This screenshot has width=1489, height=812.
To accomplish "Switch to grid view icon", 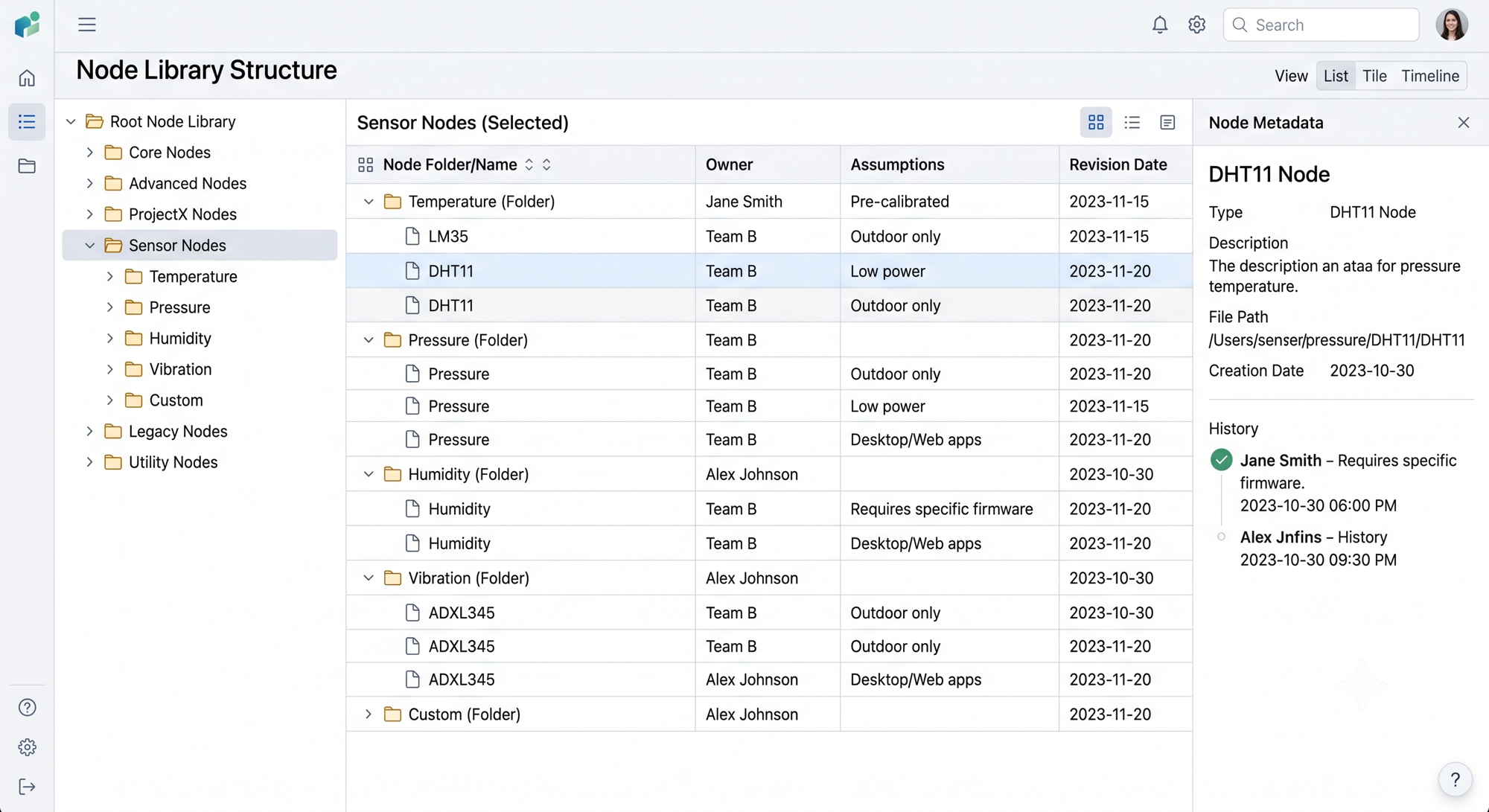I will point(1096,122).
